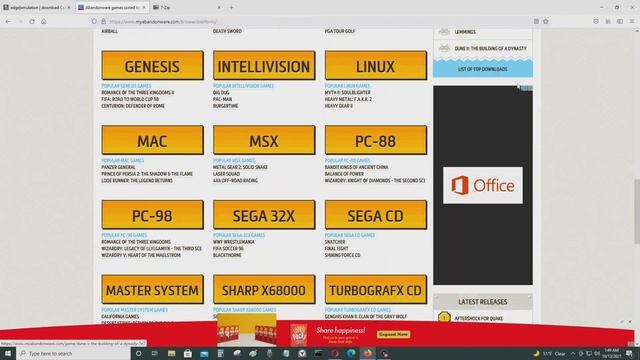The width and height of the screenshot is (640, 360).
Task: Open Shining Force CD link
Action: click(342, 255)
